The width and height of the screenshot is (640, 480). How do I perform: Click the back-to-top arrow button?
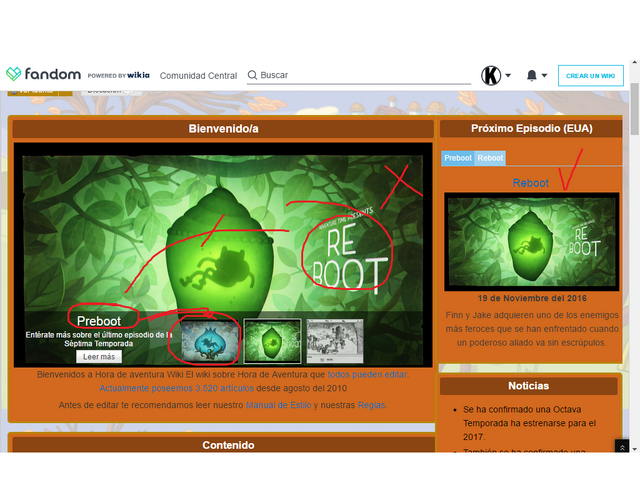click(x=622, y=447)
